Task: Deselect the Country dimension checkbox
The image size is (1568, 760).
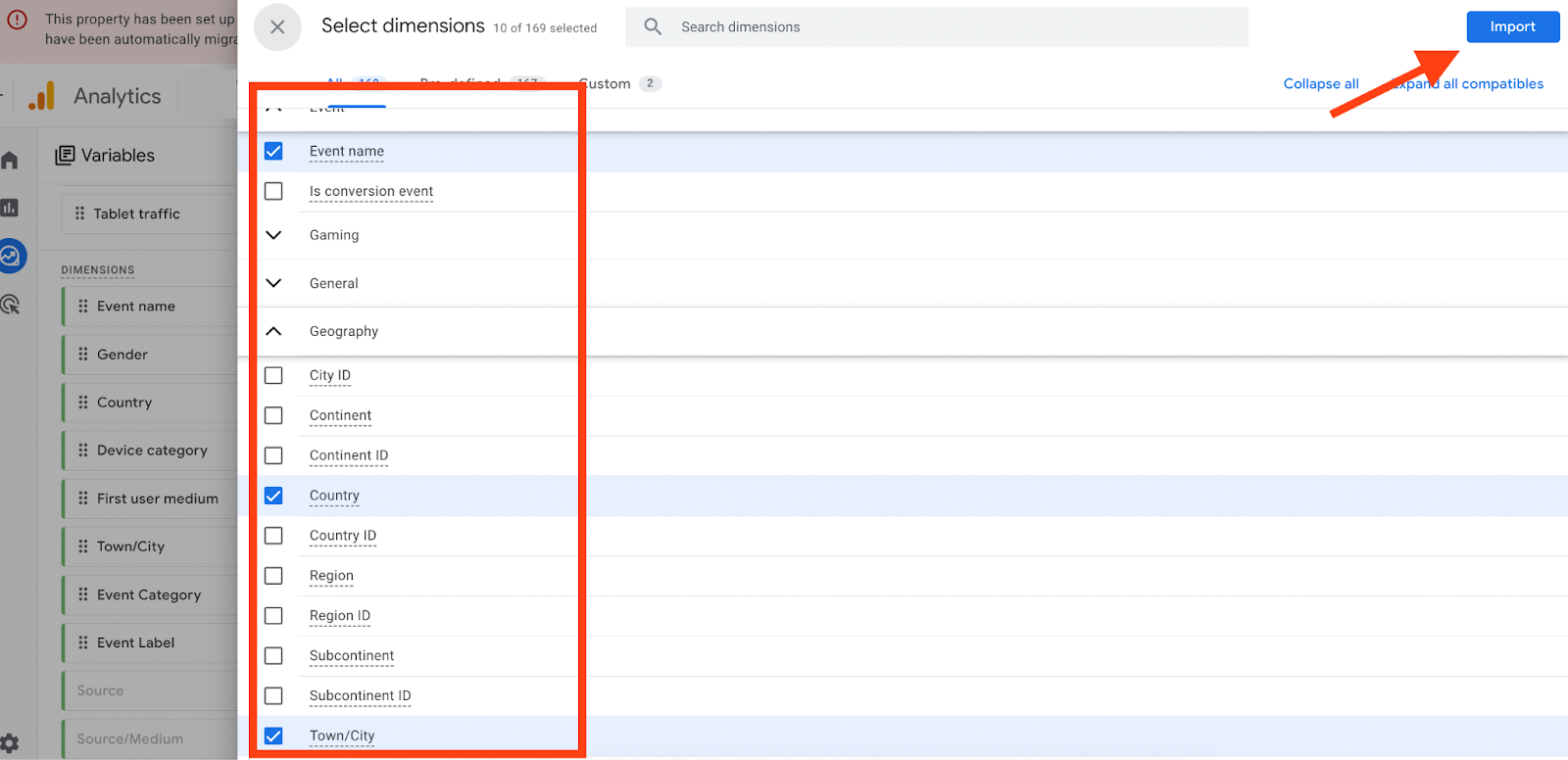Action: point(273,496)
